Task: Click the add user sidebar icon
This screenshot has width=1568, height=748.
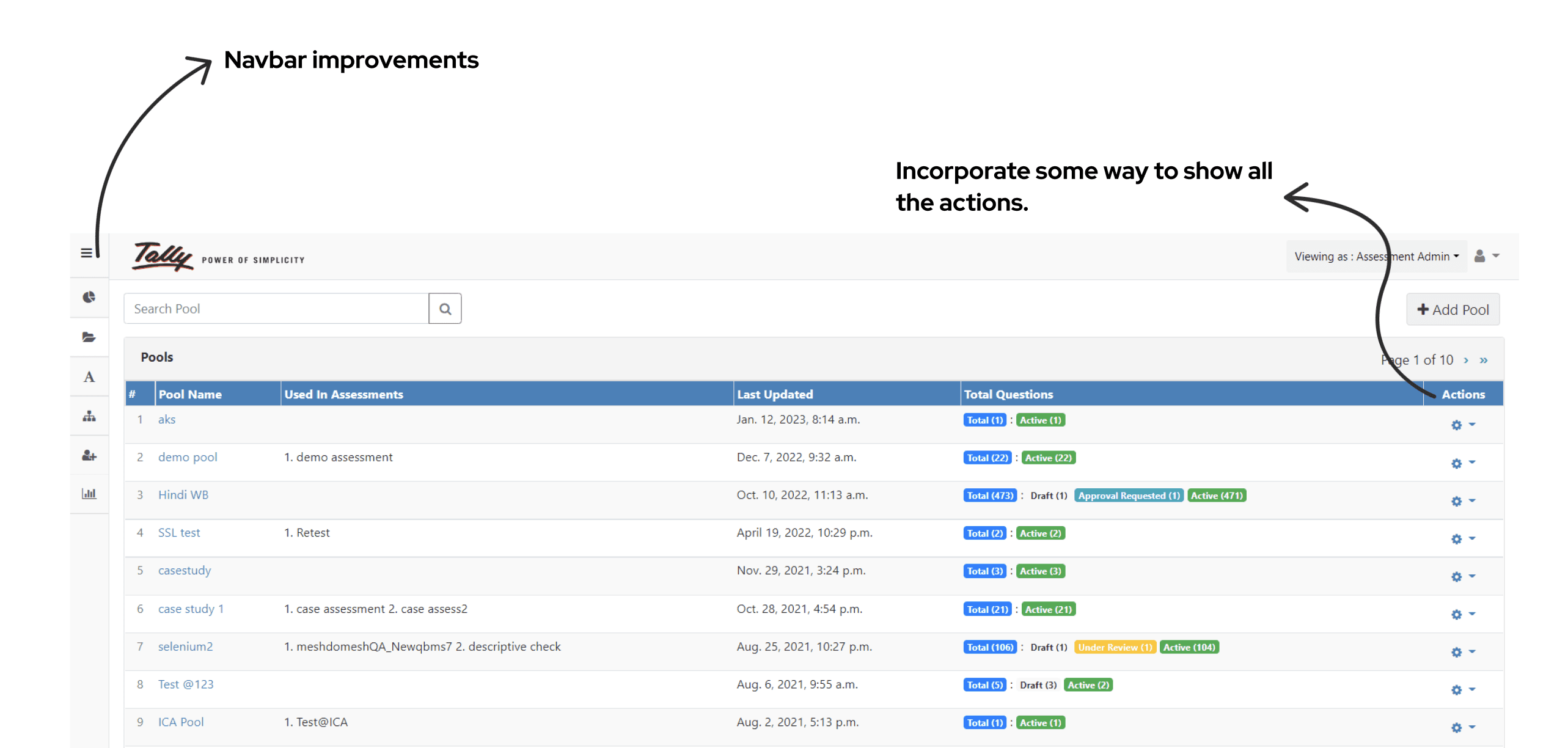Action: tap(89, 456)
